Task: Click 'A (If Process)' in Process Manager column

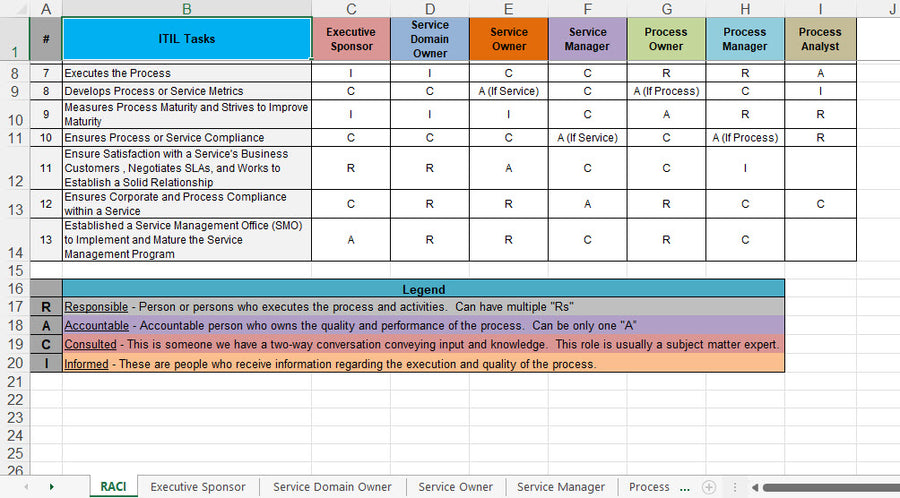Action: (x=745, y=138)
